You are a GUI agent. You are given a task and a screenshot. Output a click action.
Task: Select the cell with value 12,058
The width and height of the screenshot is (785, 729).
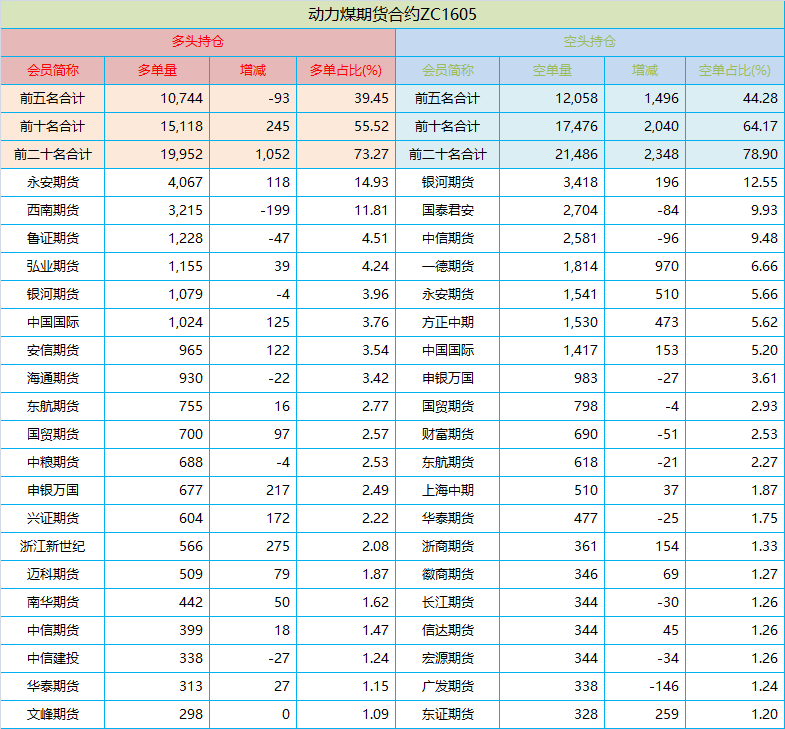(x=576, y=98)
